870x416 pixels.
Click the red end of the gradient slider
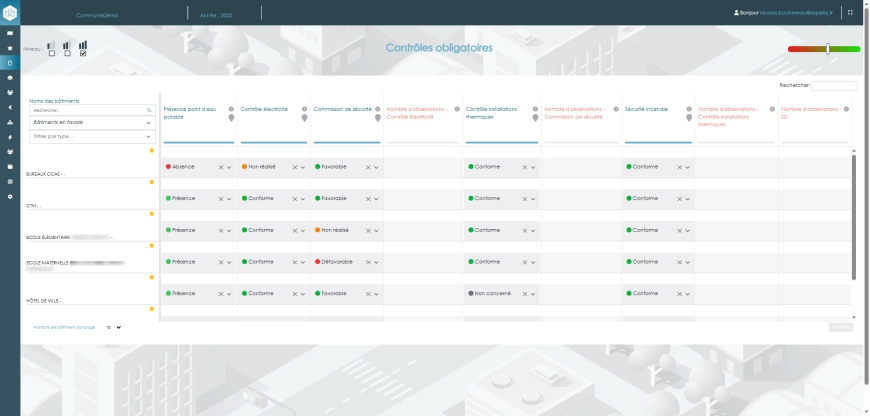pos(792,49)
